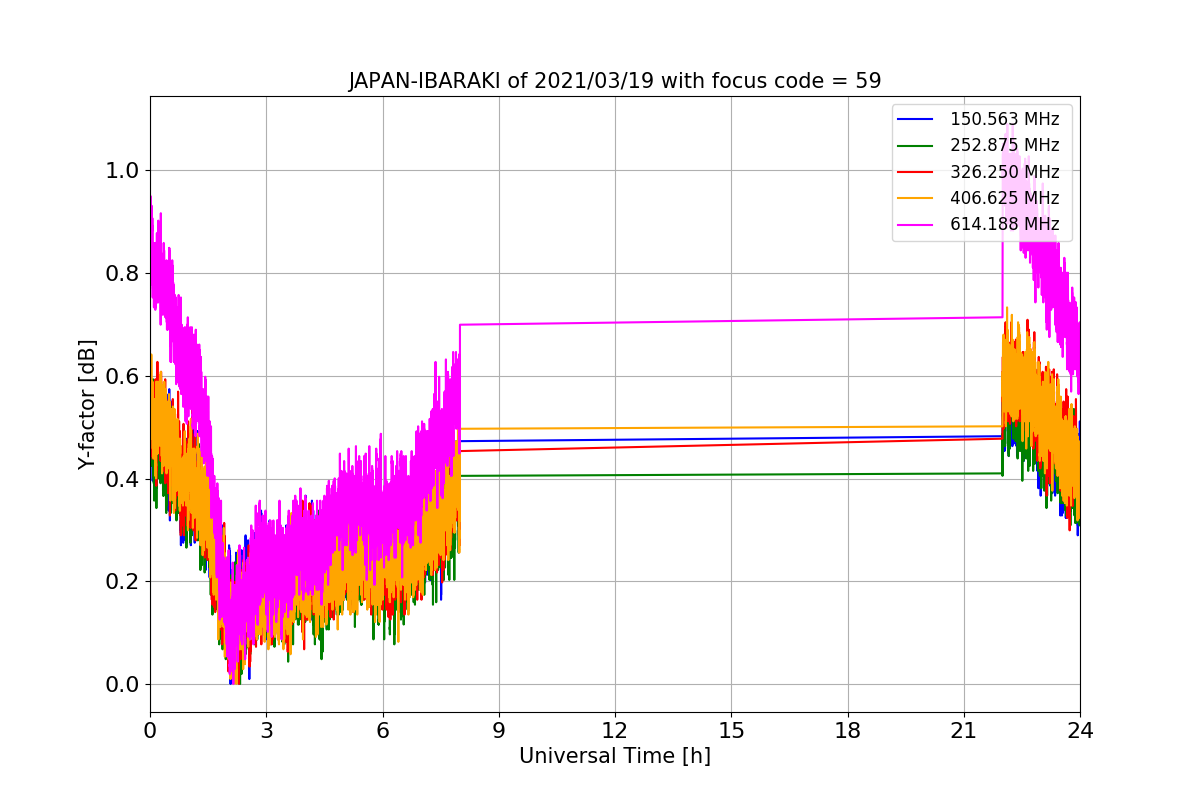Click the x-axis tick label 18

(x=847, y=730)
